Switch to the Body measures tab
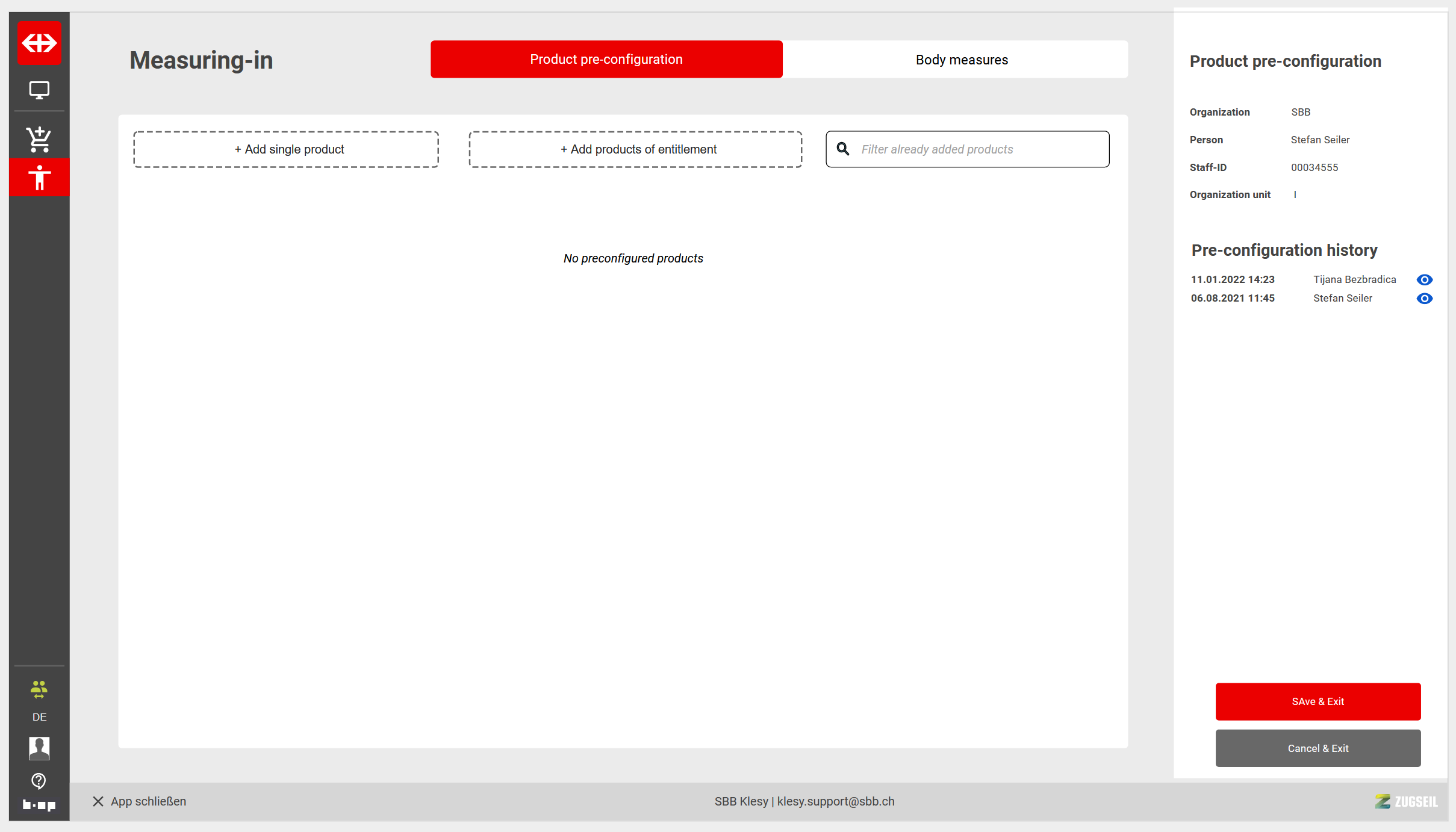 click(961, 60)
